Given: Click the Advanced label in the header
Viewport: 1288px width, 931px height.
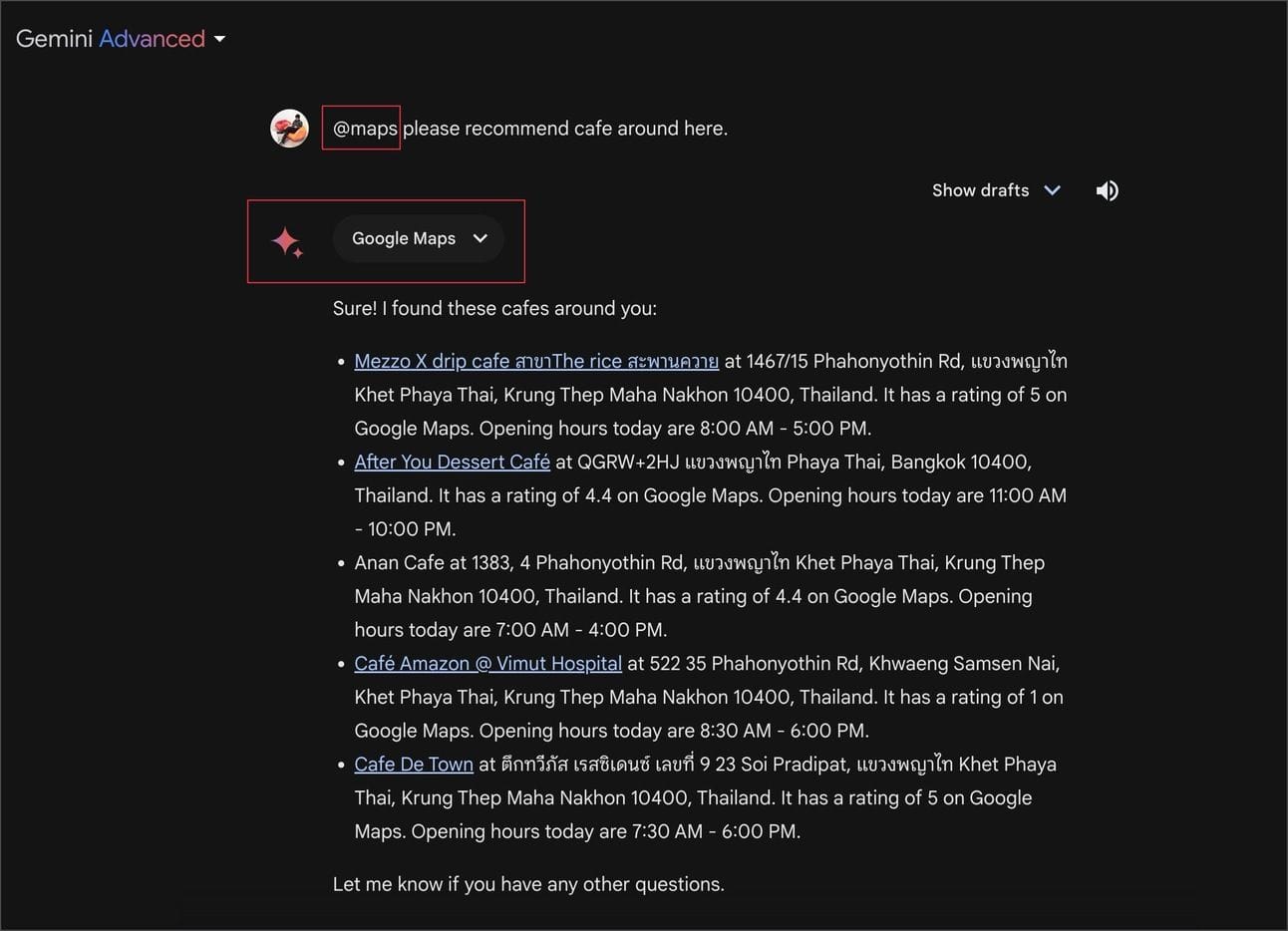Looking at the screenshot, I should pos(152,39).
